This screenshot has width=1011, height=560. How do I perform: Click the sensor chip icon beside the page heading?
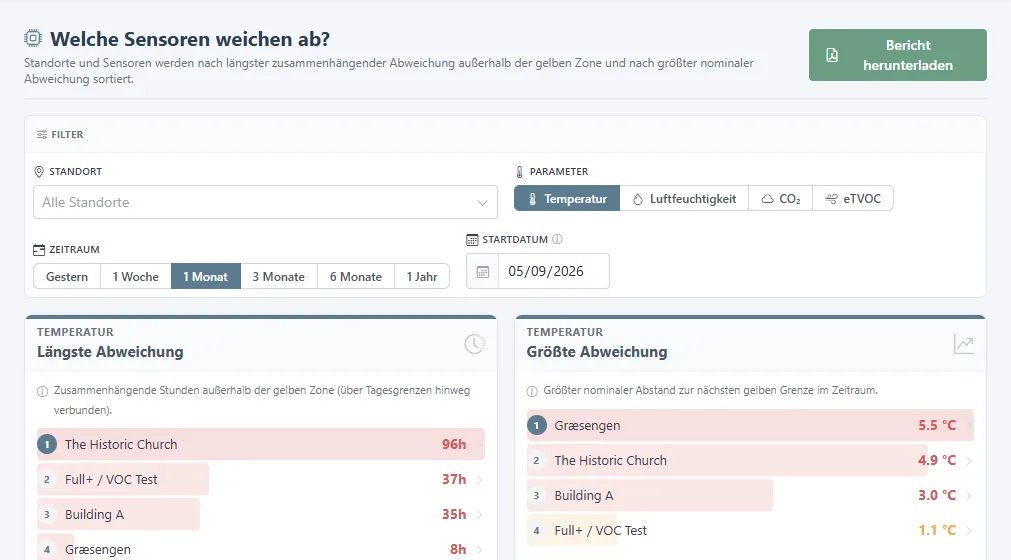[x=34, y=39]
